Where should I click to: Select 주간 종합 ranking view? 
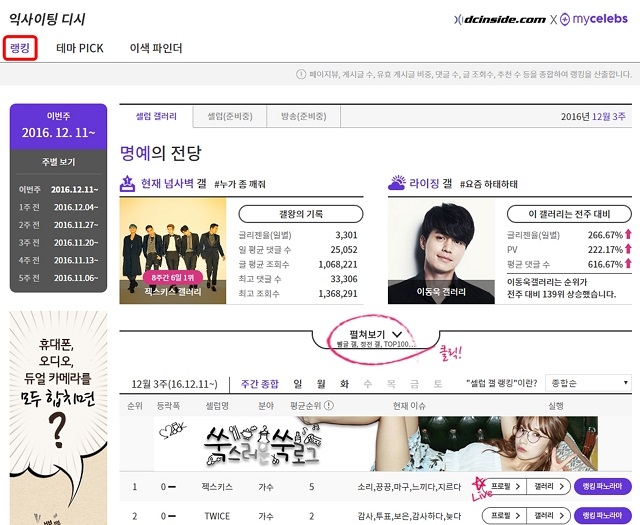coord(260,384)
